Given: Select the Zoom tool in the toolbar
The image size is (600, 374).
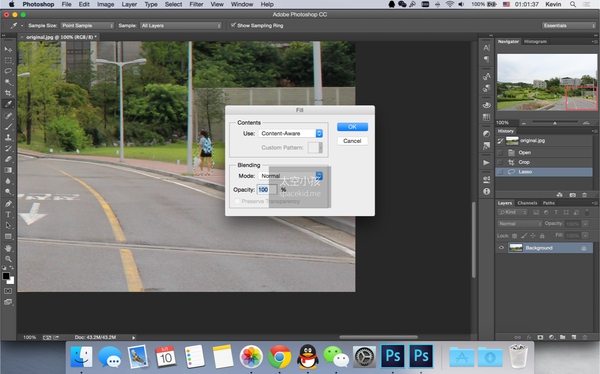Looking at the screenshot, I should click(8, 259).
